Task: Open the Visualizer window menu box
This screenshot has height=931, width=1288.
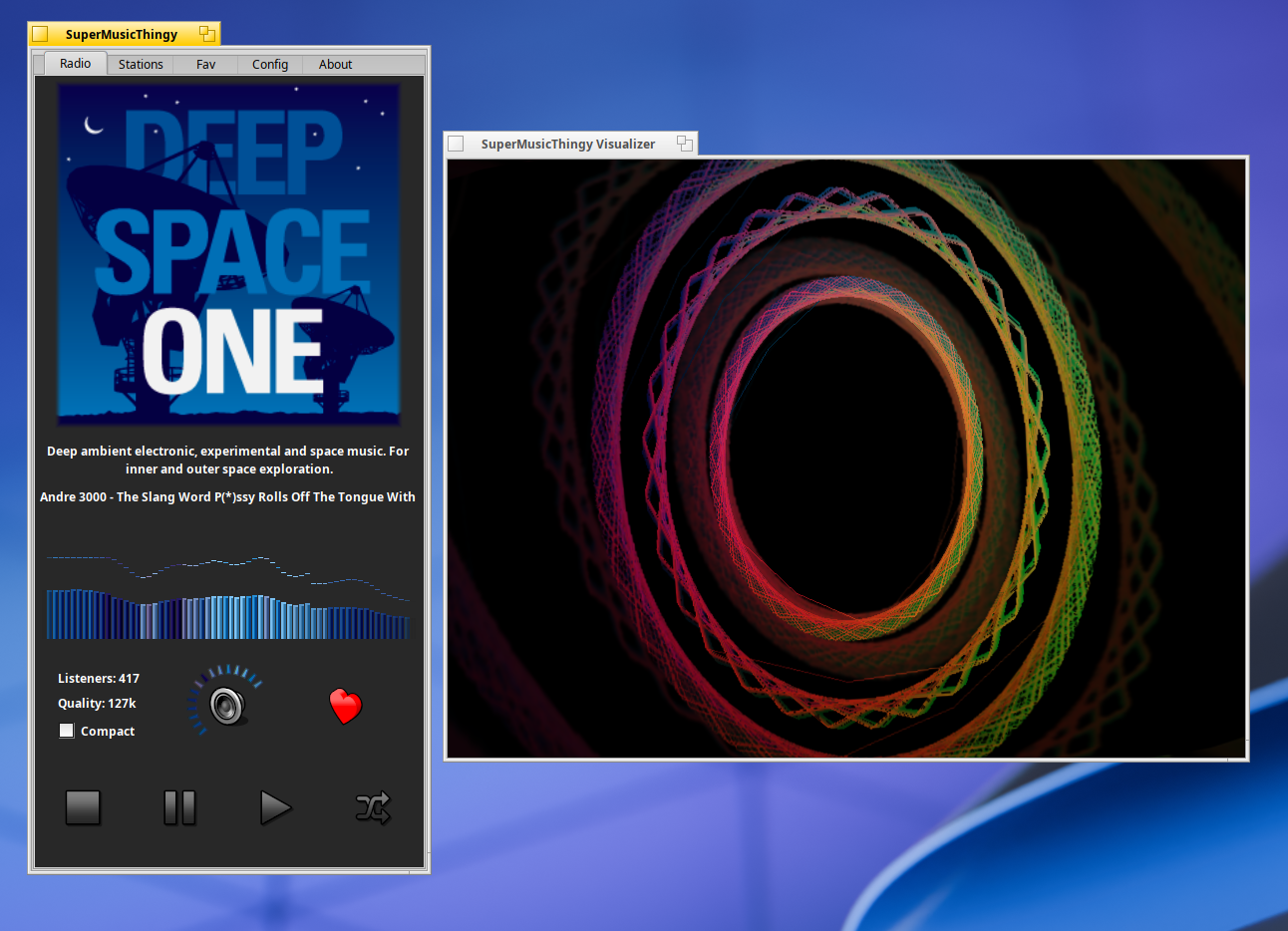Action: click(456, 144)
